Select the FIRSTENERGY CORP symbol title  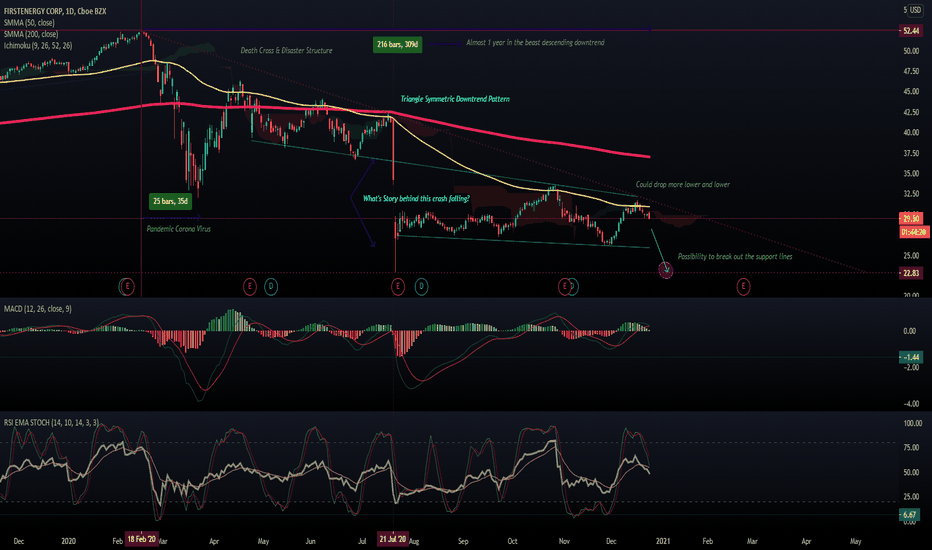click(55, 11)
